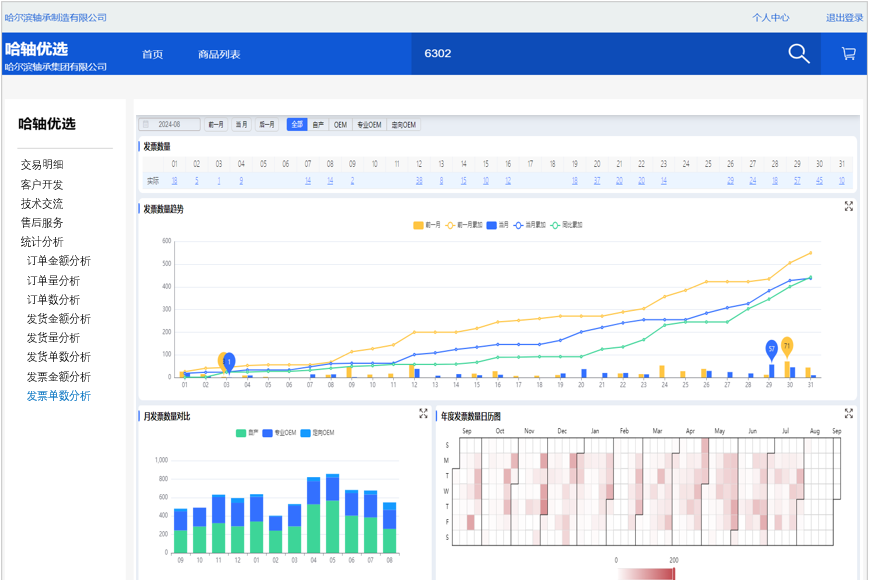The image size is (870, 580).
Task: Expand the 年度发票数量日历图 chart to fullscreen
Action: (848, 413)
